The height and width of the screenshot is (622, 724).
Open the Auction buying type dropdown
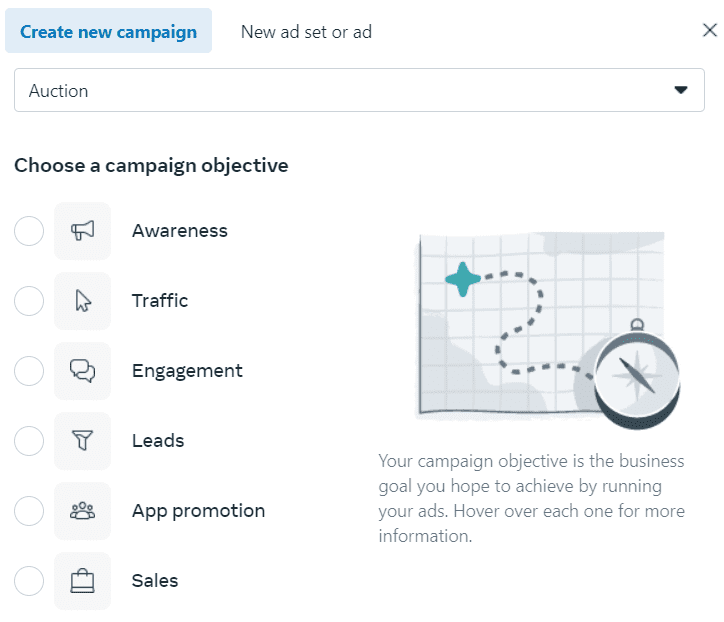point(359,90)
